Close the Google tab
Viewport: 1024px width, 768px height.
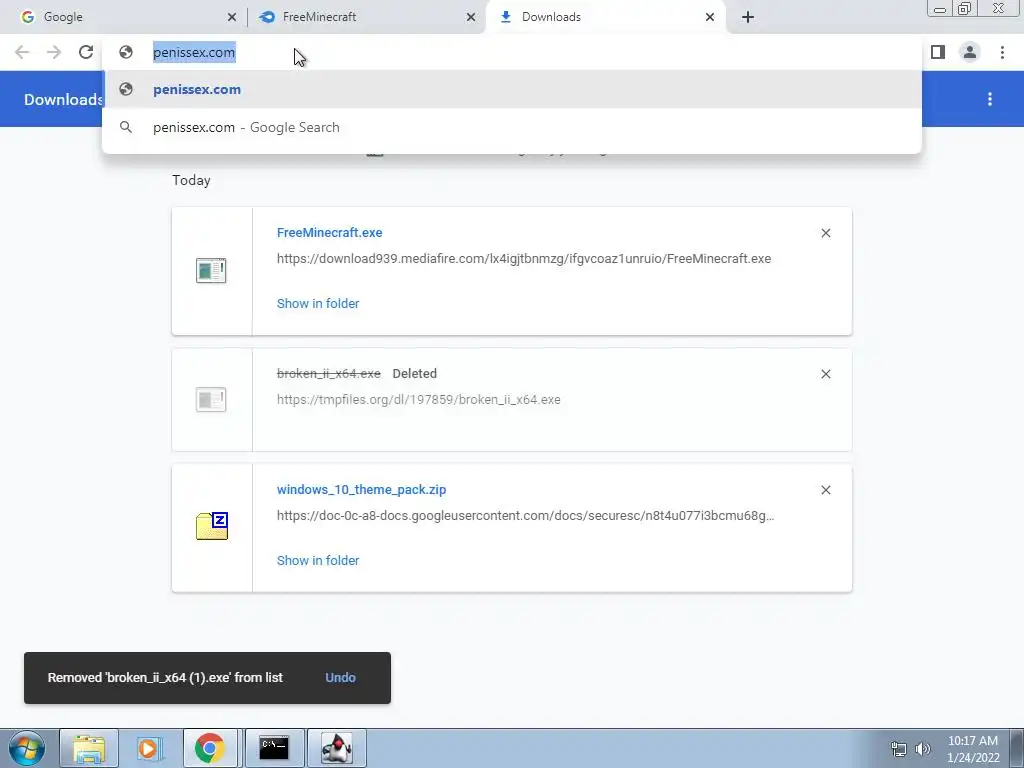point(232,17)
